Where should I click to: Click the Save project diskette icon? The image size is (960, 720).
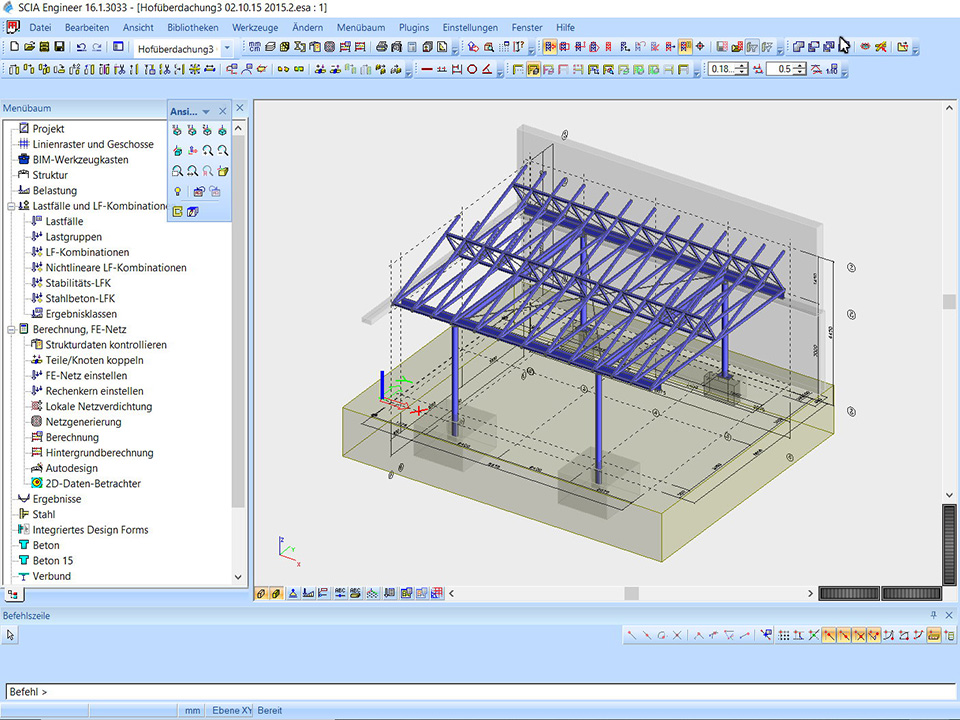click(59, 47)
